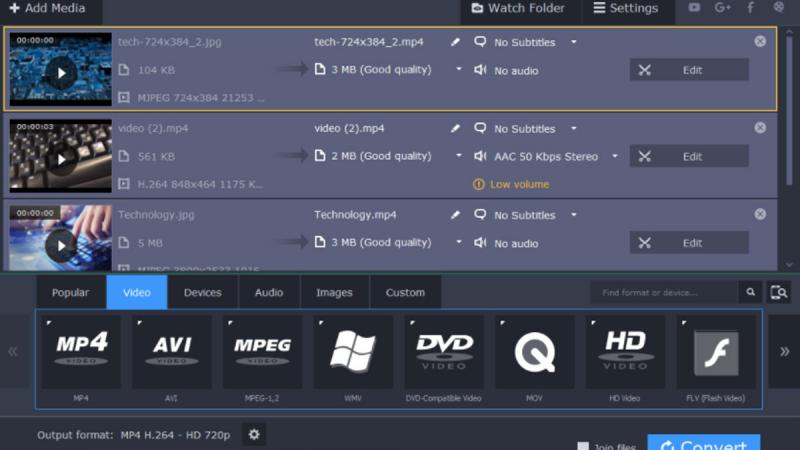This screenshot has height=450, width=800.
Task: Rename output Technology.mp4 with pencil icon
Action: tap(455, 215)
